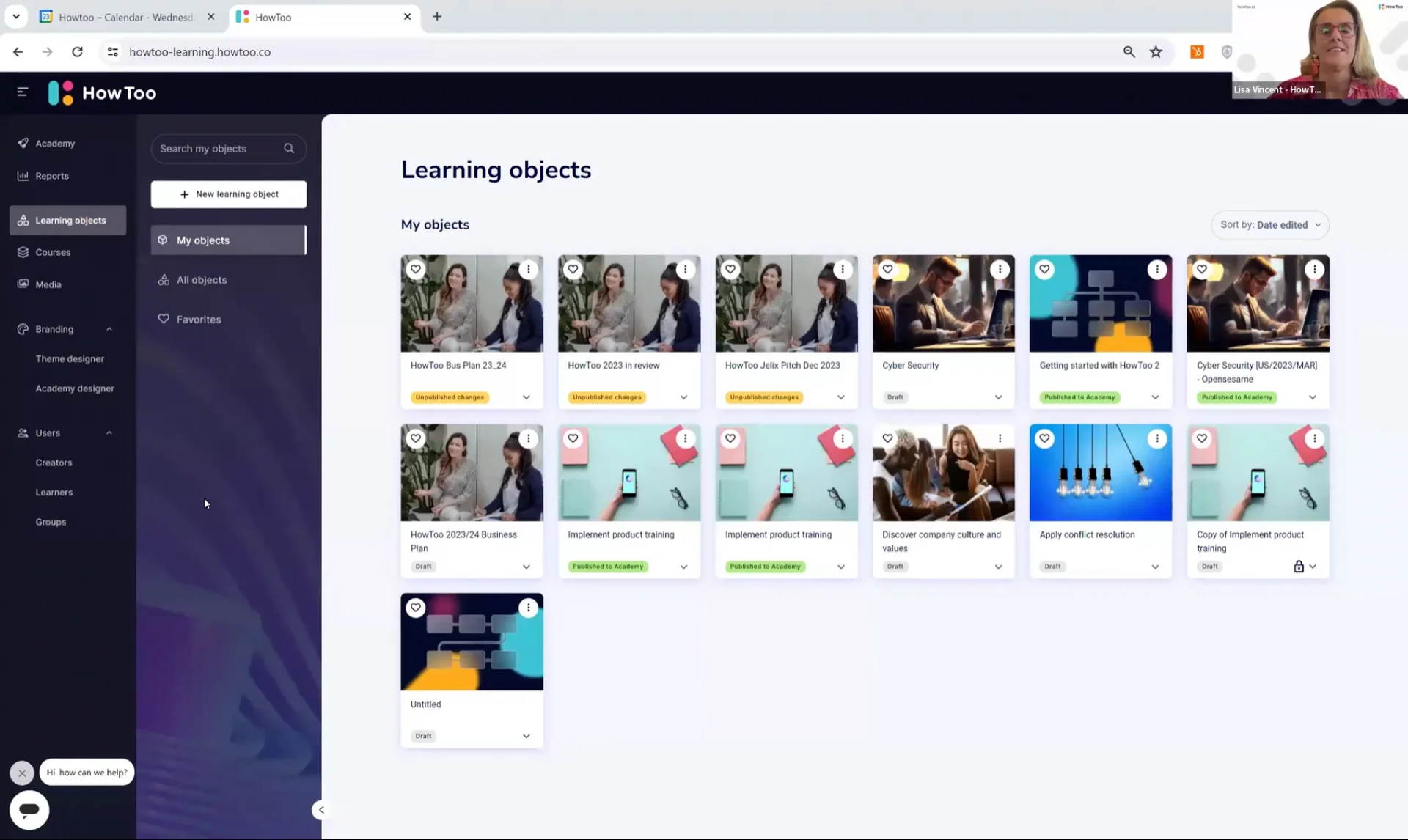Switch to the My objects filter tab
1408x840 pixels.
[x=203, y=240]
